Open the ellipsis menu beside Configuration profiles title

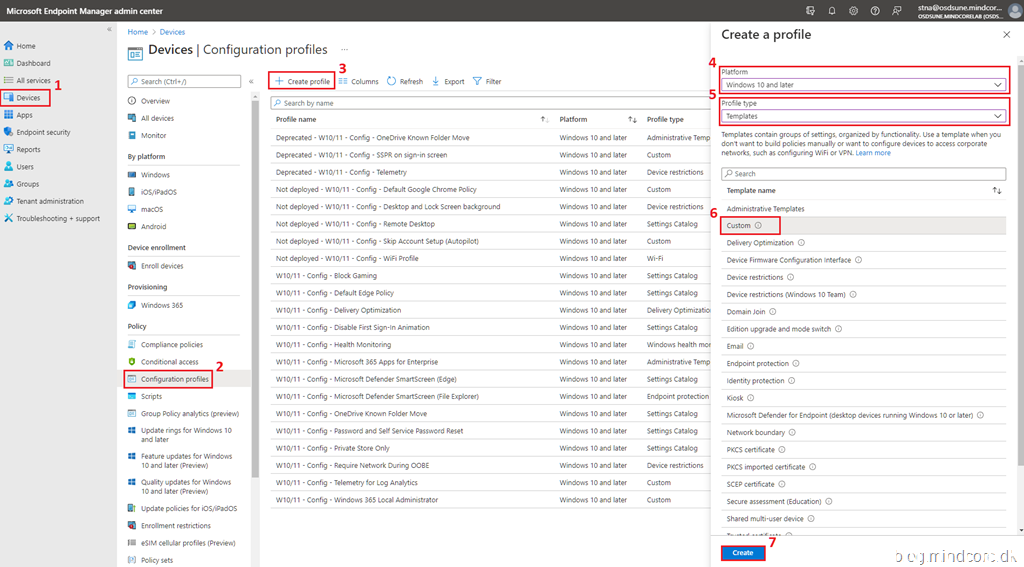[x=344, y=50]
